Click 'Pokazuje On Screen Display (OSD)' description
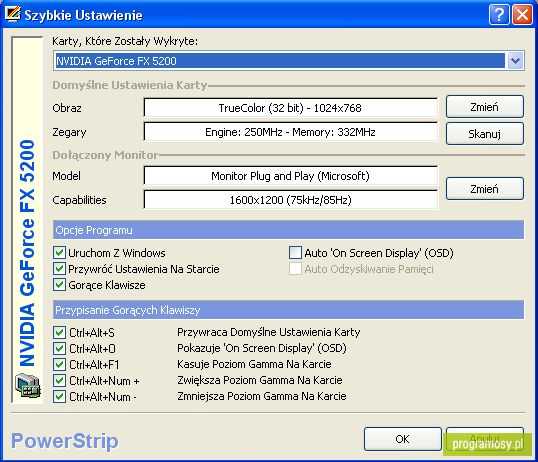538x462 pixels. click(x=262, y=348)
